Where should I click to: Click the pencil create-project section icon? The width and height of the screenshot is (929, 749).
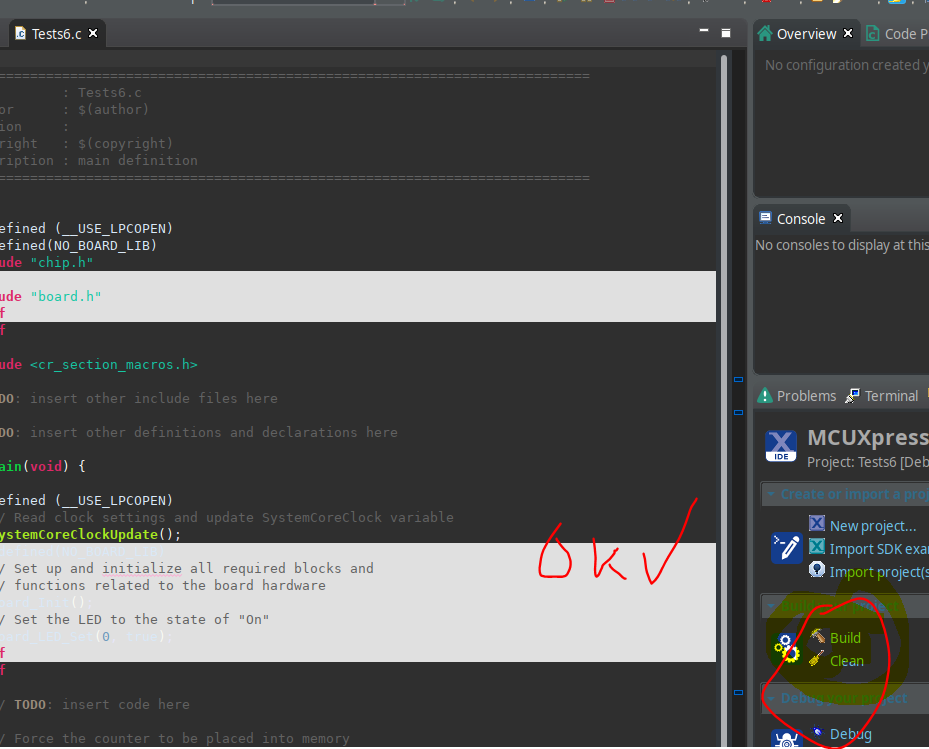pos(787,548)
